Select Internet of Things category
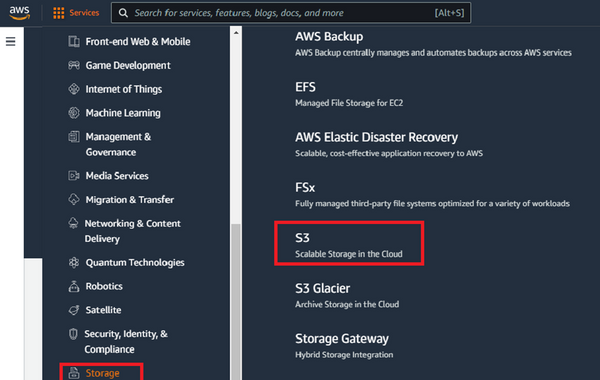The width and height of the screenshot is (600, 380). click(x=124, y=89)
